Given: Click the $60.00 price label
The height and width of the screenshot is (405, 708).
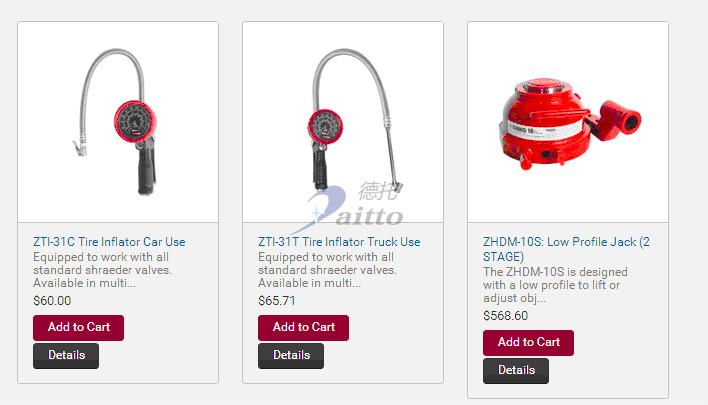Looking at the screenshot, I should (52, 301).
